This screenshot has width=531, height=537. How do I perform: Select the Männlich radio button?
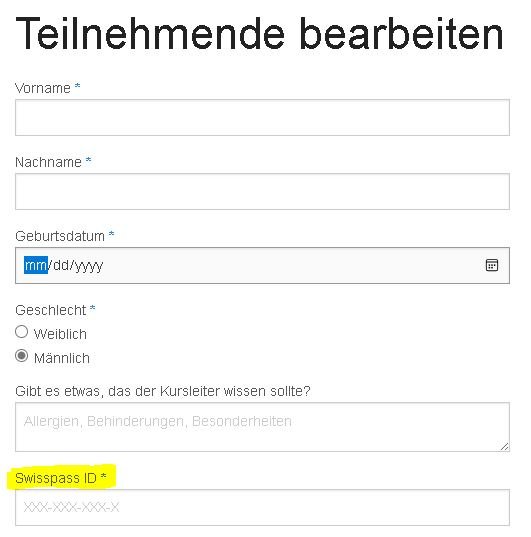click(x=22, y=356)
